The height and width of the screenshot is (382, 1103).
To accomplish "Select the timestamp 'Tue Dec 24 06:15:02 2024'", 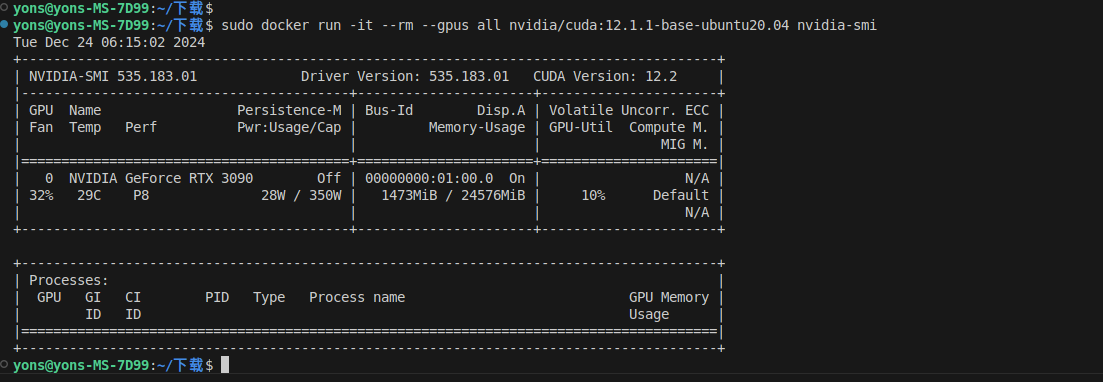I will coord(109,42).
